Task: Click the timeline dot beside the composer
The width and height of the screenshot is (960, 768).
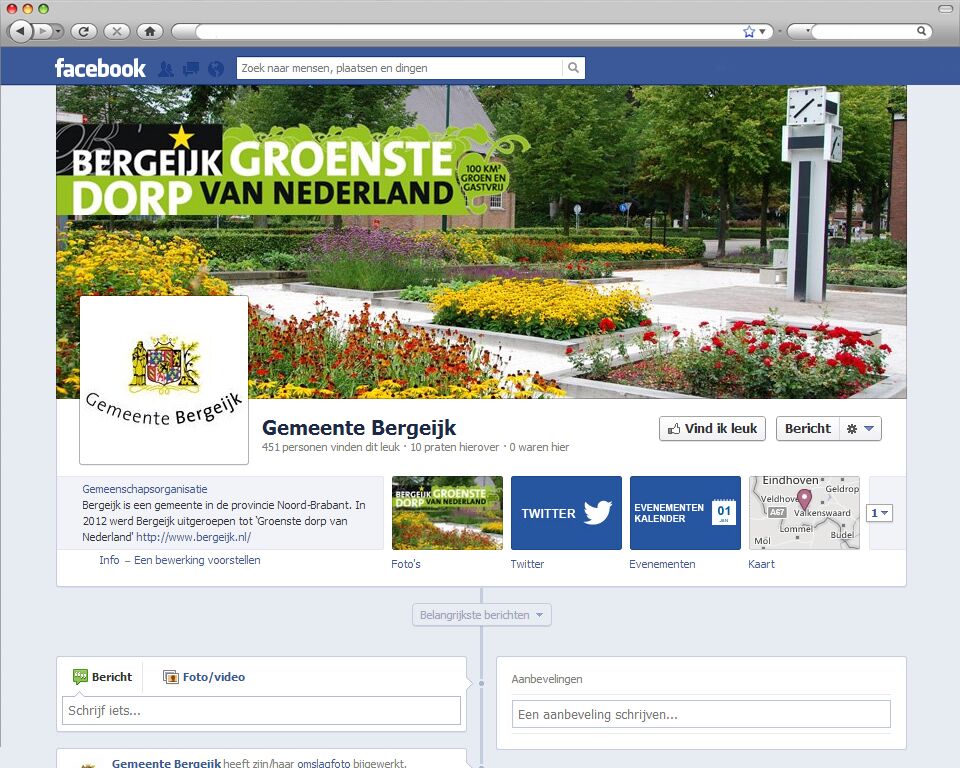Action: (x=481, y=683)
